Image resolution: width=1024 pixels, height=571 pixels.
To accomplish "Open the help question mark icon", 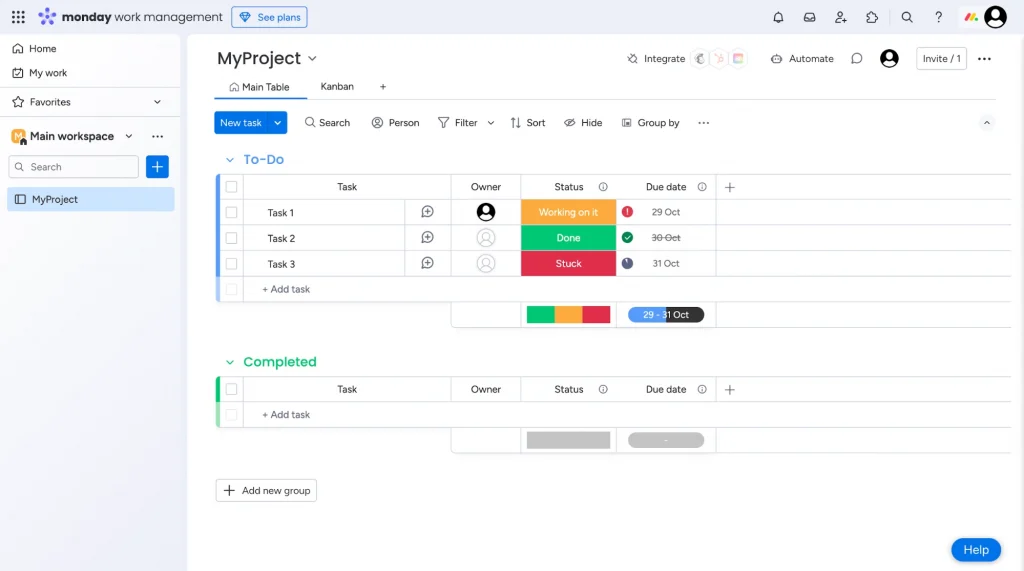I will point(938,17).
